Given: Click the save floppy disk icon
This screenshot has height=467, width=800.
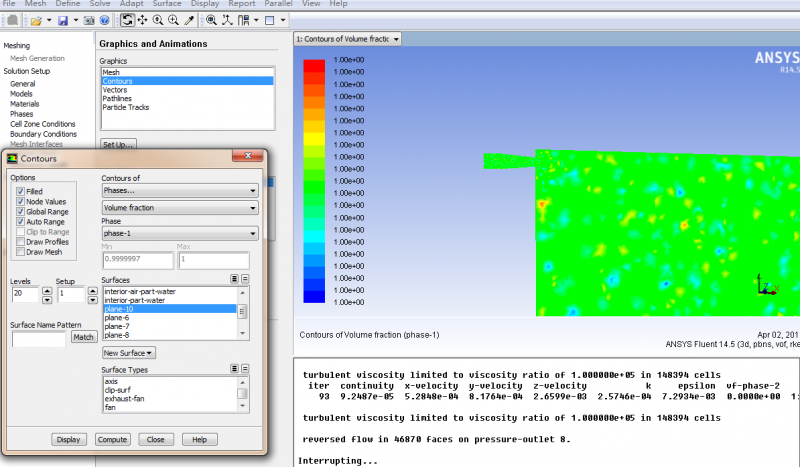Looking at the screenshot, I should coord(62,20).
